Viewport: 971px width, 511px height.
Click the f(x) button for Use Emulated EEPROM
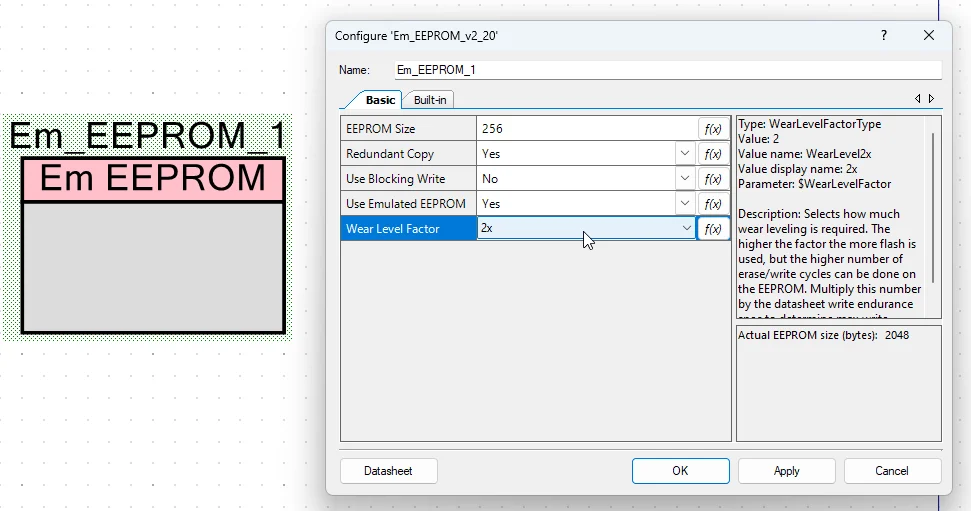tap(713, 204)
